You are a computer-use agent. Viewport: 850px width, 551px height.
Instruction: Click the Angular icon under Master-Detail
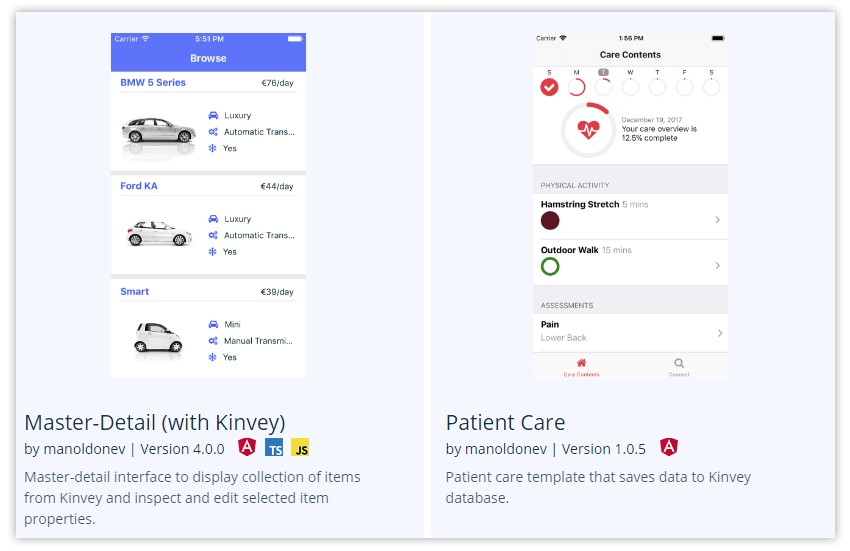tap(247, 447)
